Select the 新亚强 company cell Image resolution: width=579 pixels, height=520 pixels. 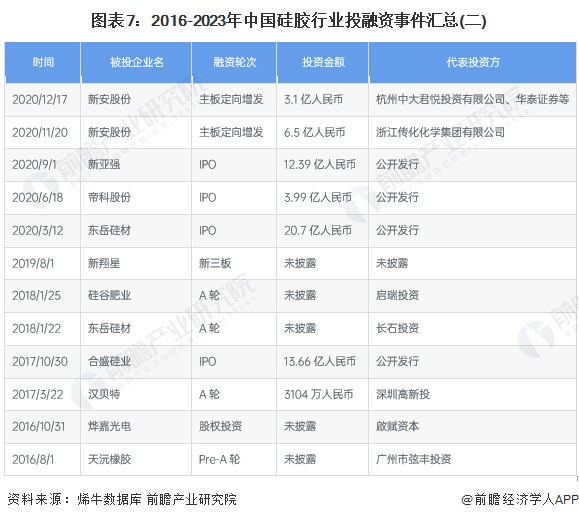click(x=136, y=165)
